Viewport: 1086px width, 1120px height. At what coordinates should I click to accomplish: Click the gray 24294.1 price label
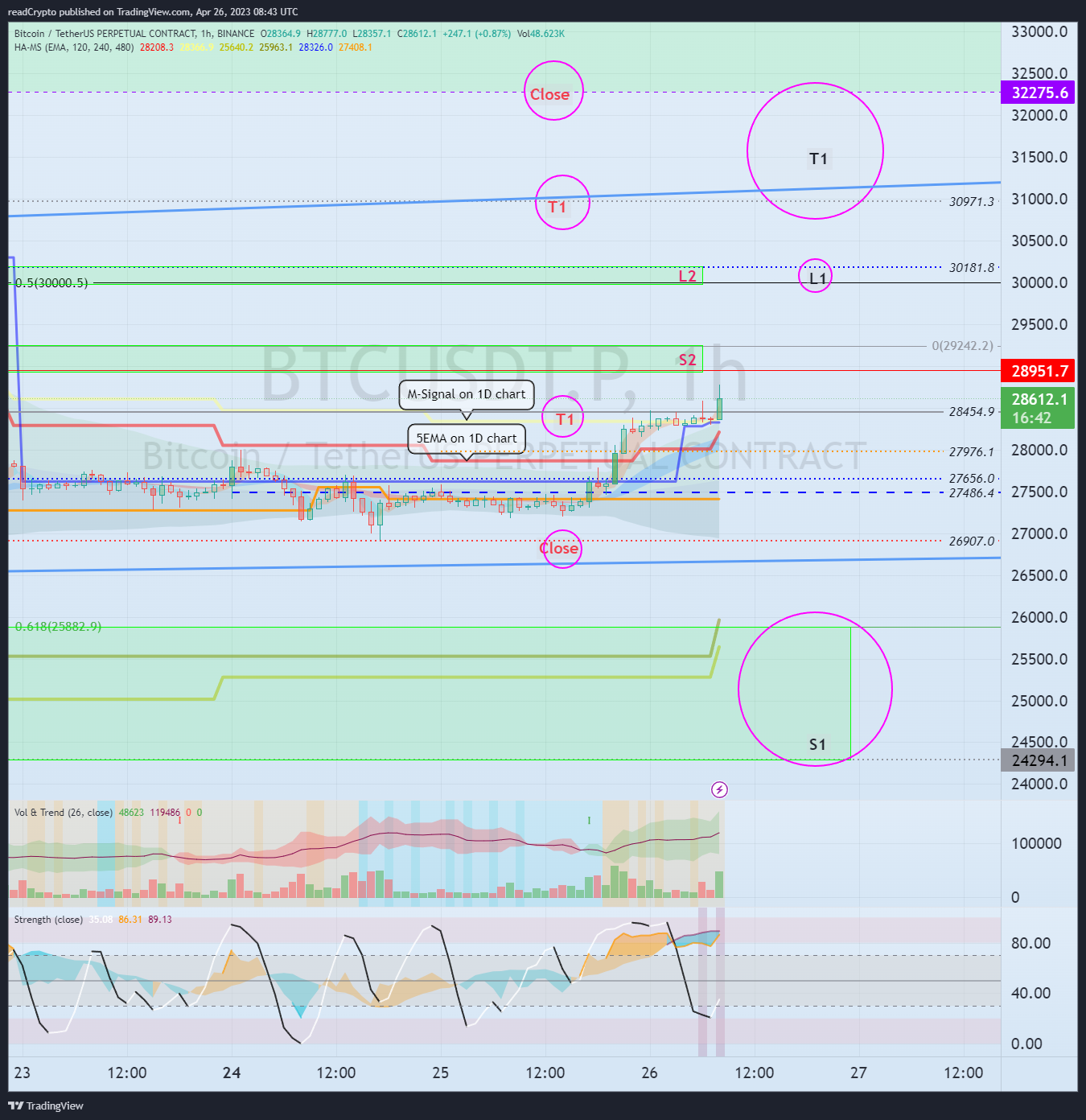pos(1039,760)
